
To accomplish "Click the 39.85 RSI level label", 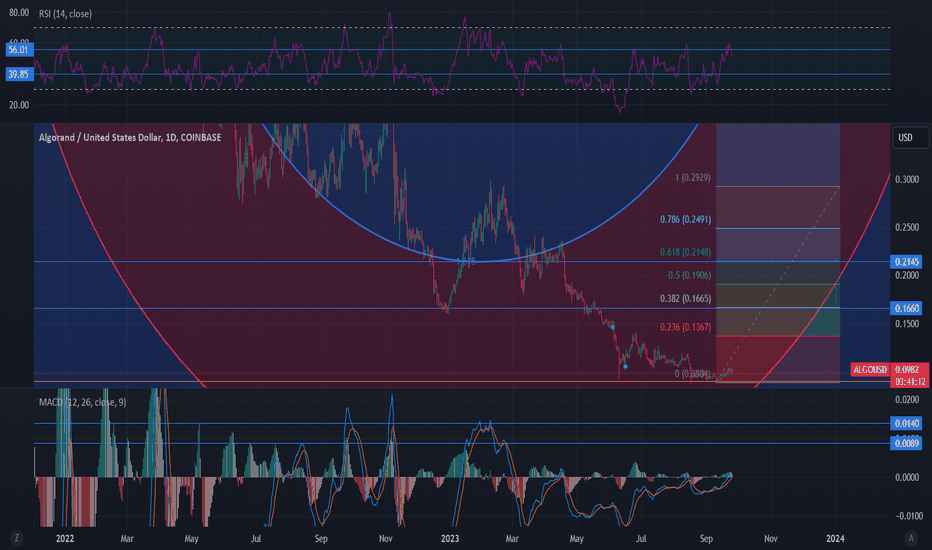I will [19, 74].
